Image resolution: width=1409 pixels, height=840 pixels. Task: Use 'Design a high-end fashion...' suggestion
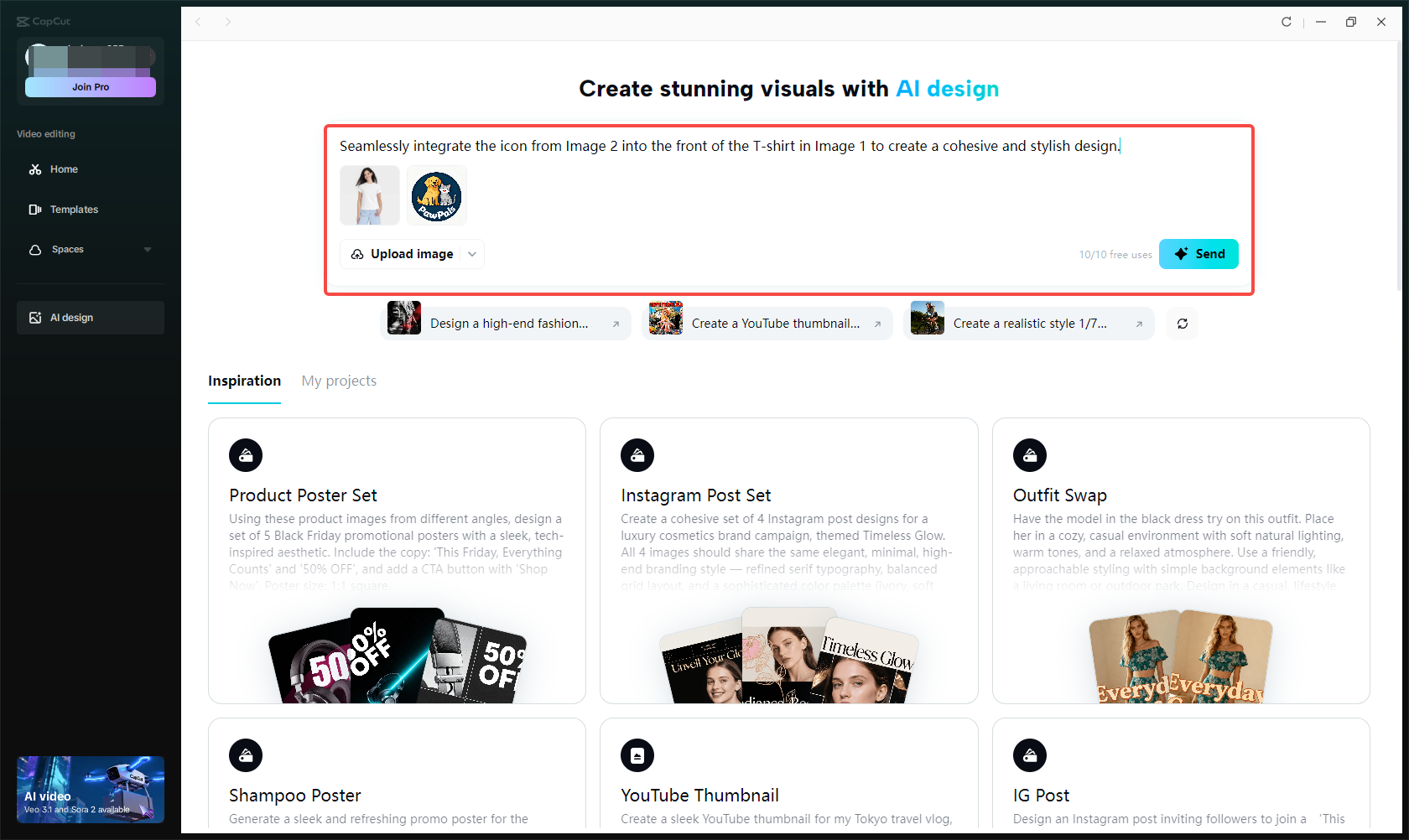point(506,324)
